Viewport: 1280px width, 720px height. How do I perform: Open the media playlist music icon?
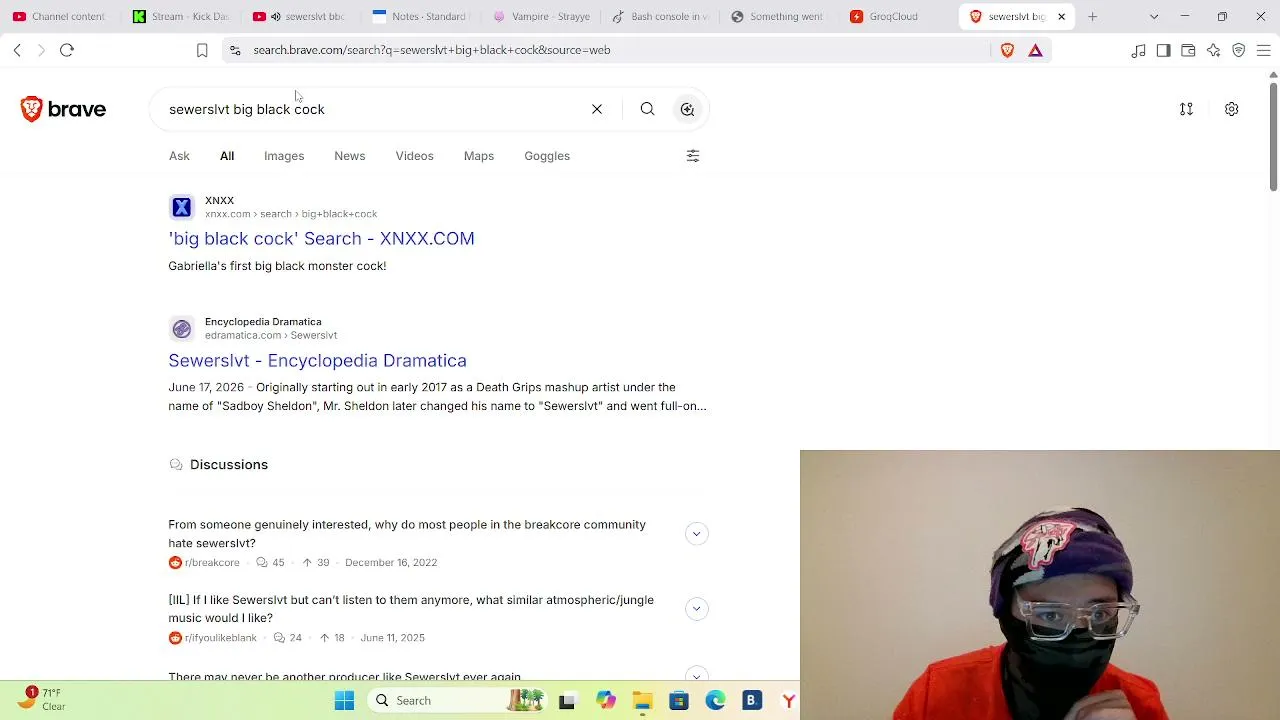[1138, 50]
